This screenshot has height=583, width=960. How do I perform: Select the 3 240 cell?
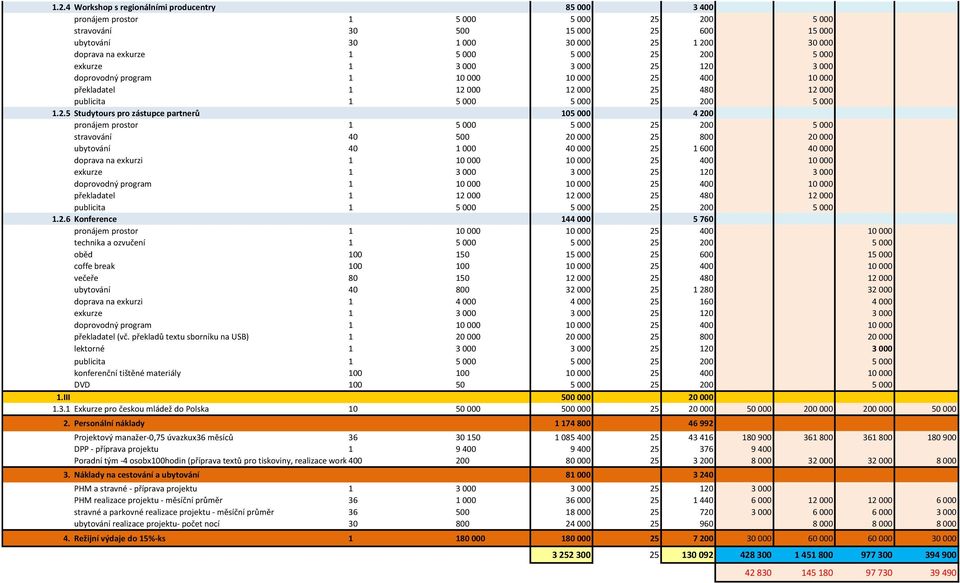701,475
